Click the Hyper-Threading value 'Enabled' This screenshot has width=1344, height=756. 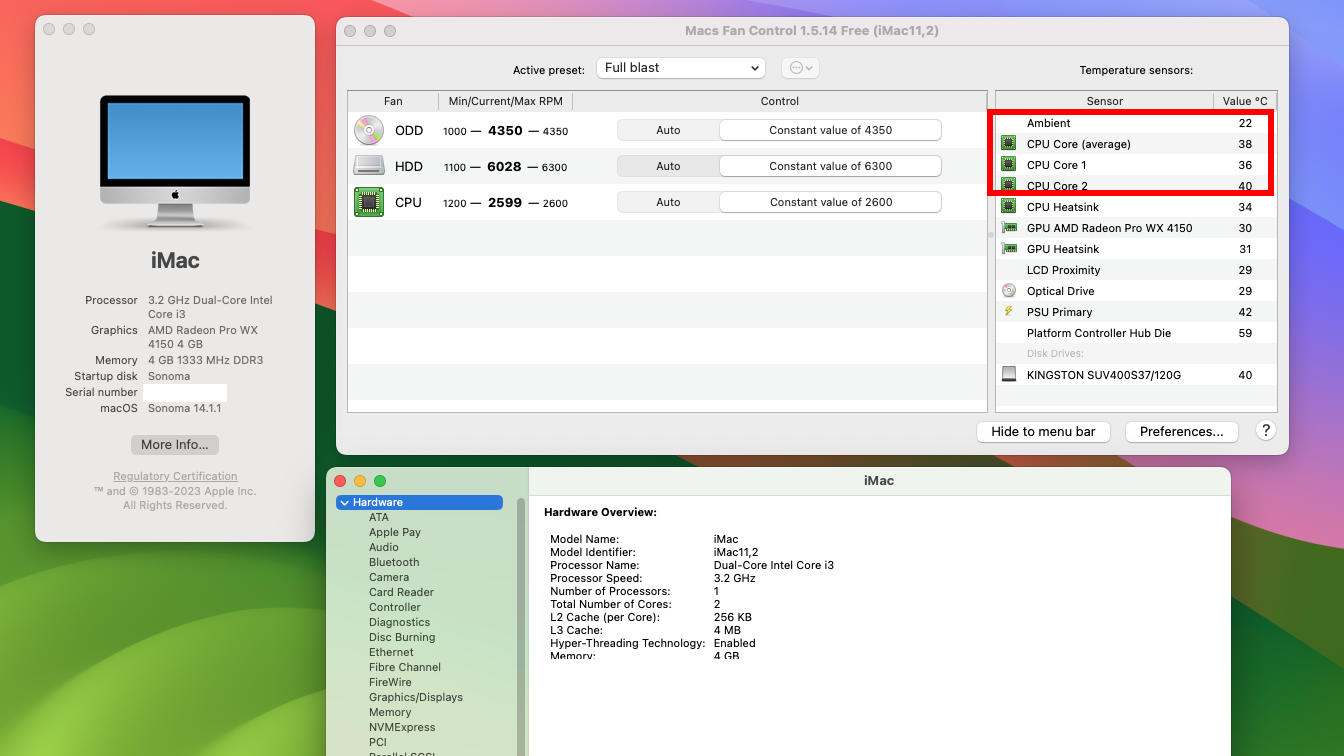(x=735, y=643)
